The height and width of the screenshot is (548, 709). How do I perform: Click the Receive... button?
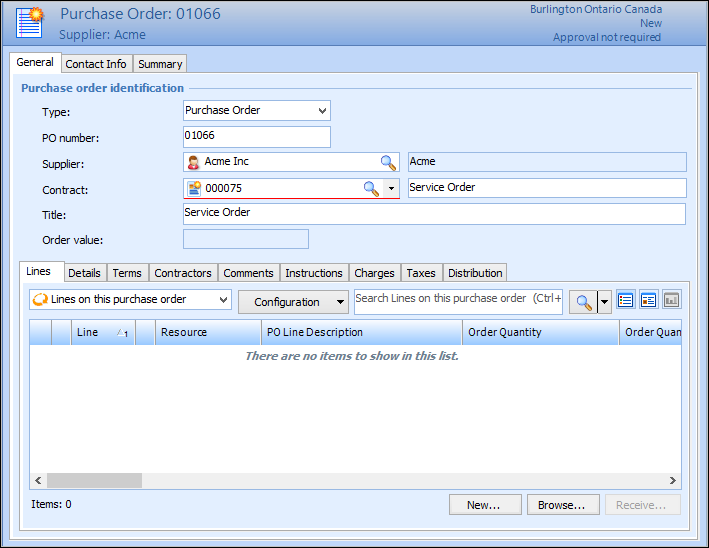[642, 505]
